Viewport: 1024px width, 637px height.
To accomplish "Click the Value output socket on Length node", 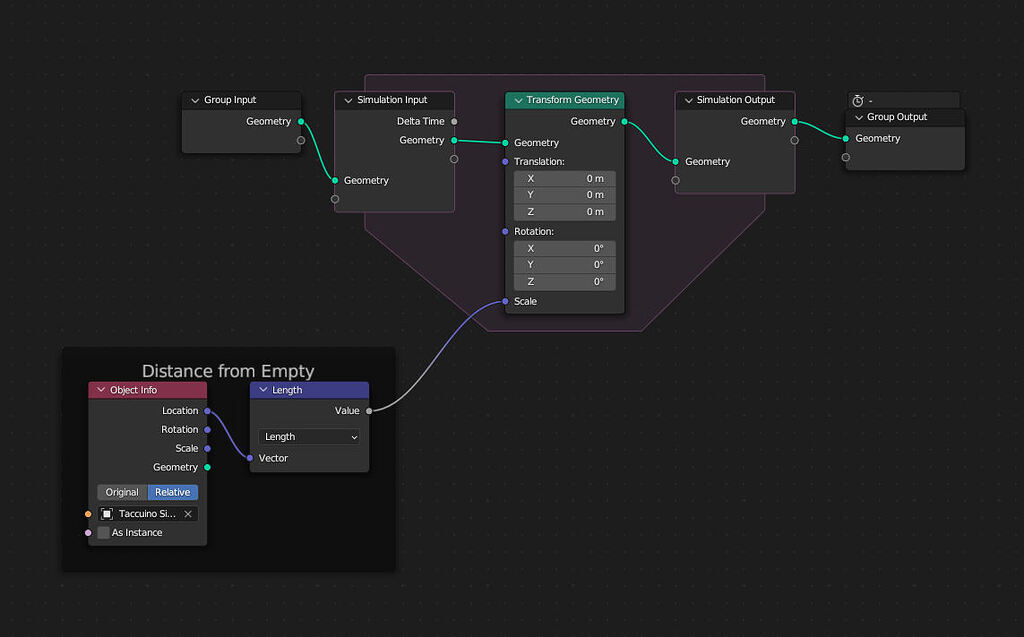I will [370, 411].
